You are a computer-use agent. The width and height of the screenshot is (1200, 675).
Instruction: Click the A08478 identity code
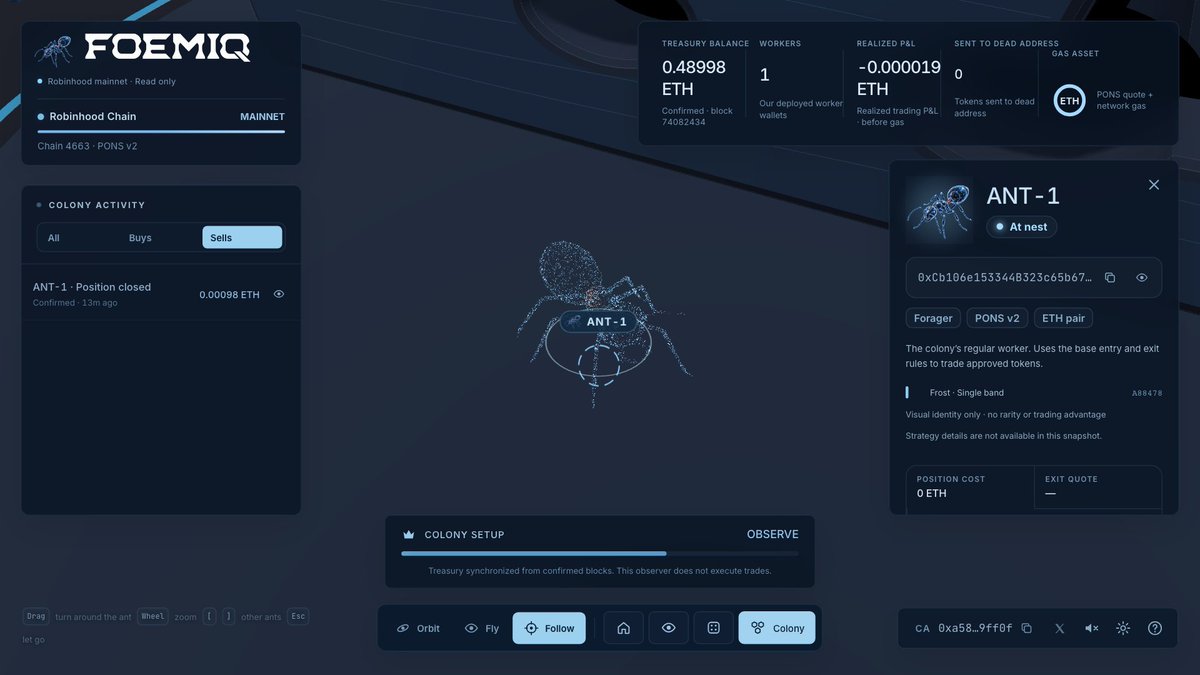pos(1147,393)
